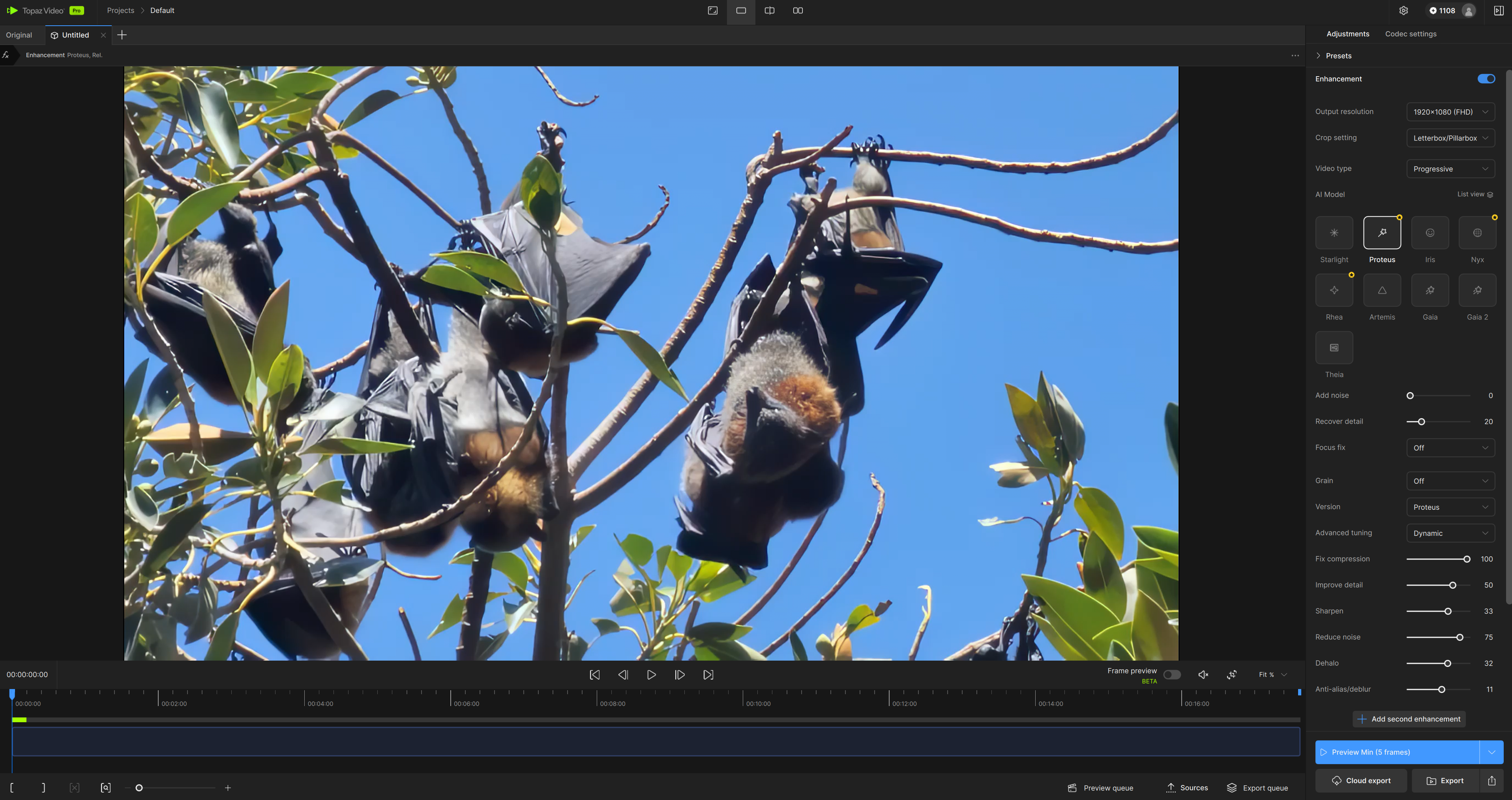Image resolution: width=1512 pixels, height=800 pixels.
Task: Switch to Codec settings tab
Action: click(x=1410, y=34)
